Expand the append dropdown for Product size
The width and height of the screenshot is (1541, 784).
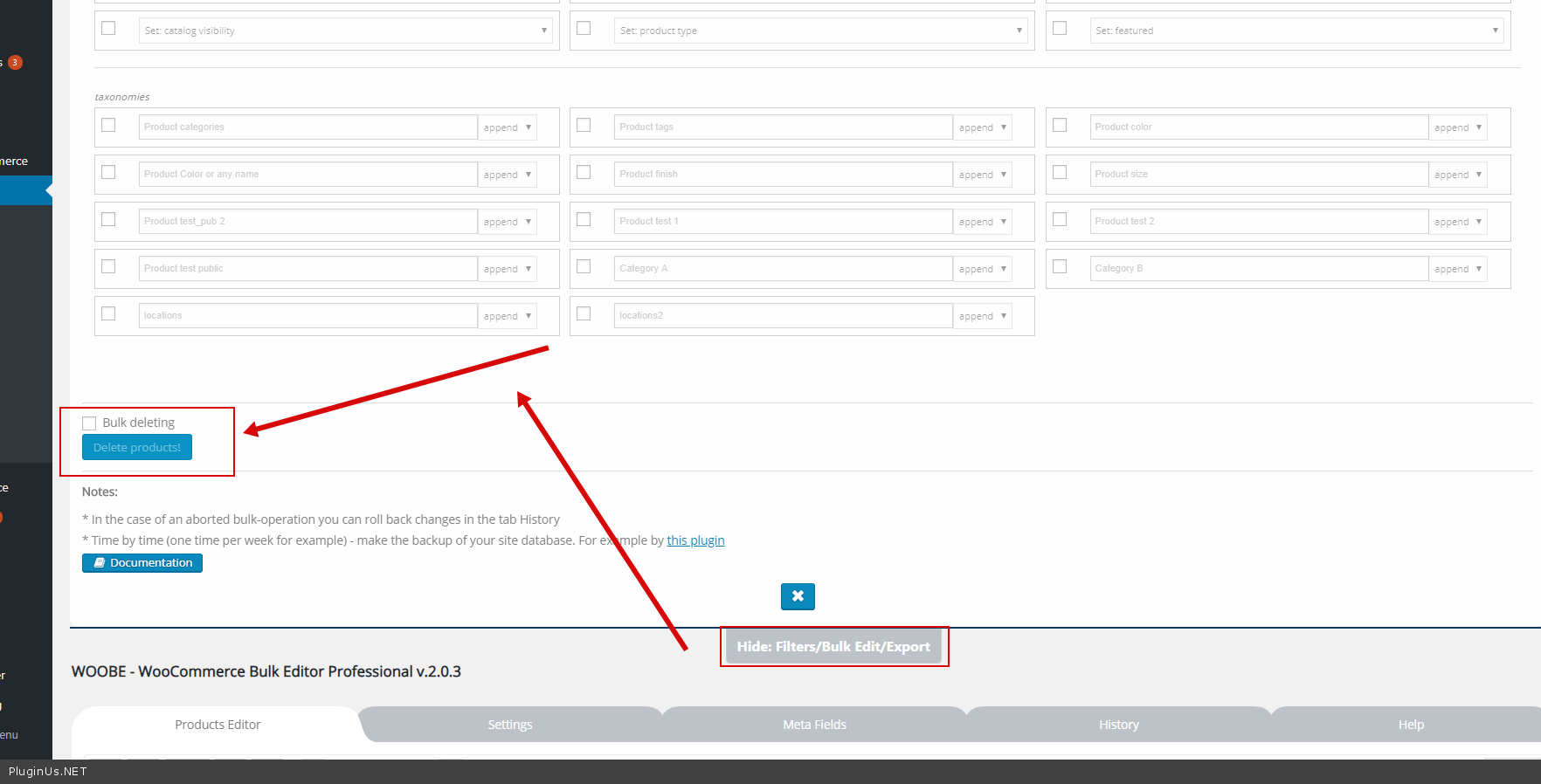click(1458, 175)
